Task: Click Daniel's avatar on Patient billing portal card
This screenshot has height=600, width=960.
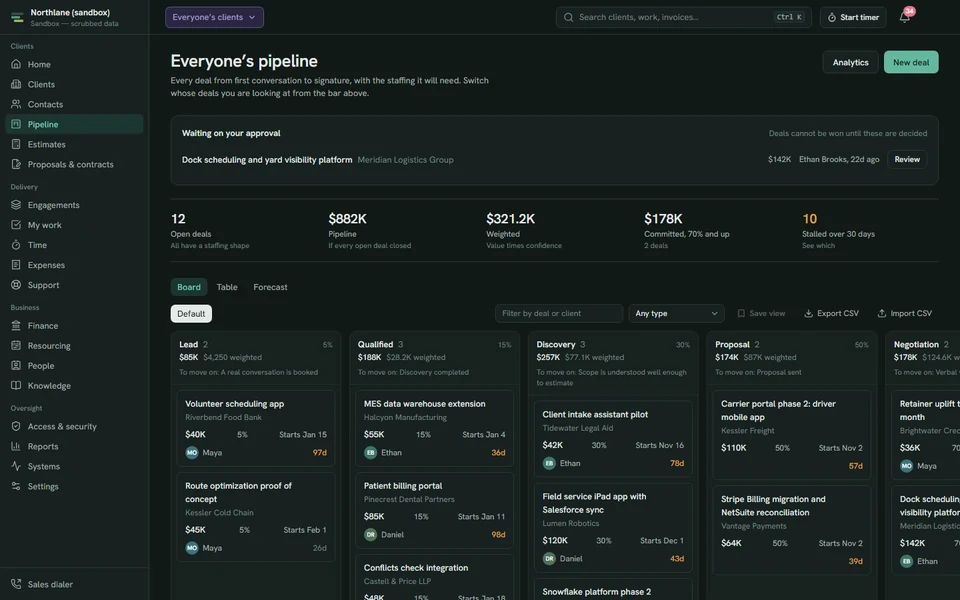Action: [370, 534]
